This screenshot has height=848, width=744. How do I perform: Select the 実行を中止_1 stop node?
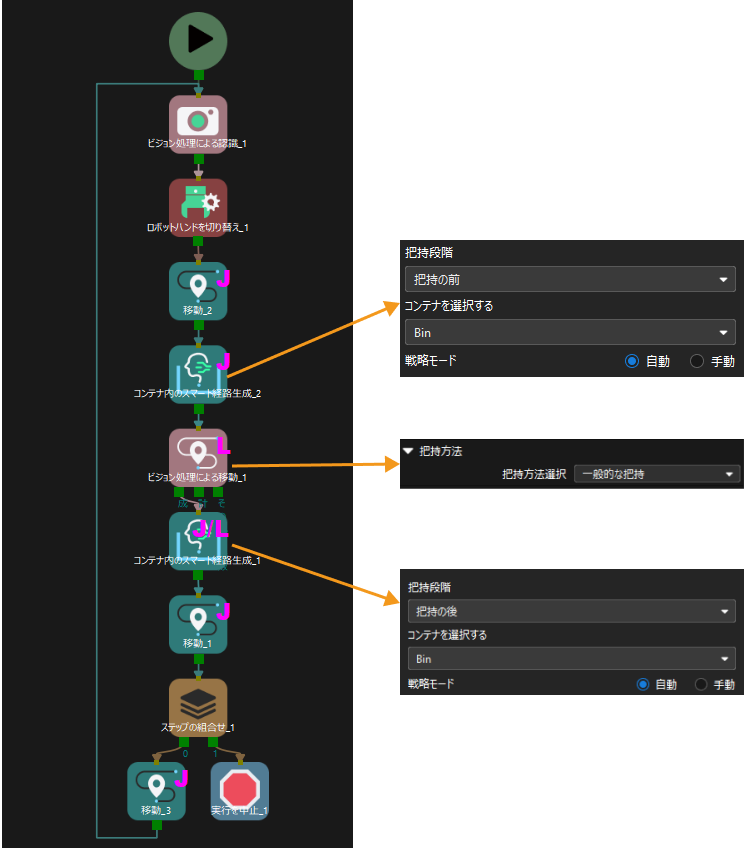click(240, 791)
